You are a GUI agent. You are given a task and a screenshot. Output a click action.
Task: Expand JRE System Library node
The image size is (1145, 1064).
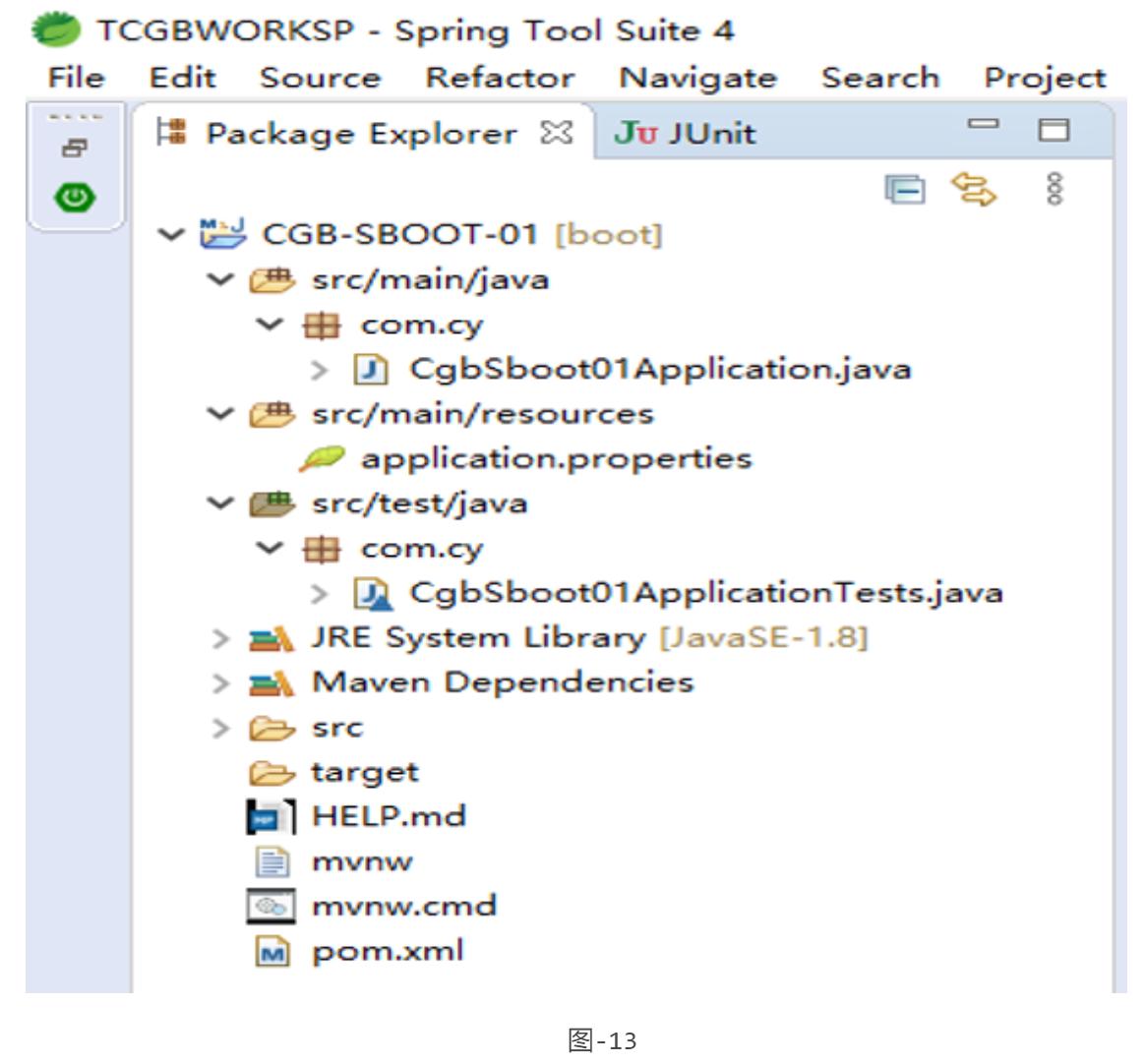click(219, 639)
